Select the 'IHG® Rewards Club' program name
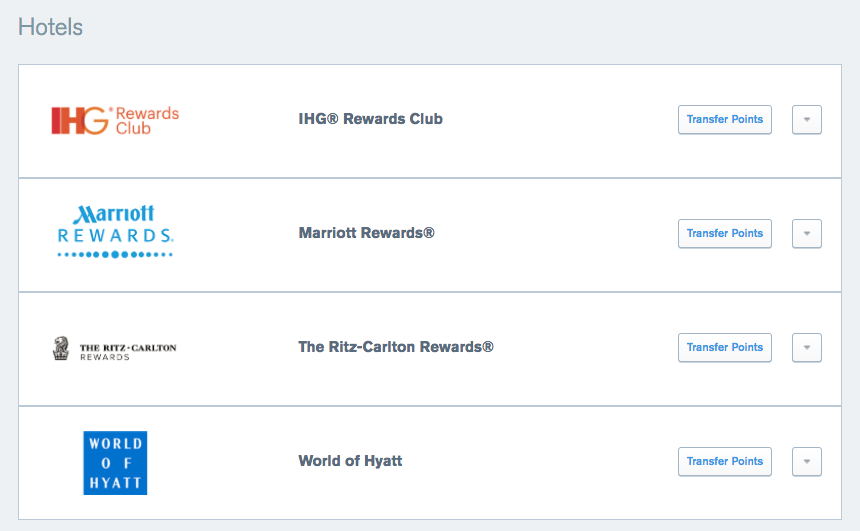This screenshot has width=860, height=531. pyautogui.click(x=370, y=119)
